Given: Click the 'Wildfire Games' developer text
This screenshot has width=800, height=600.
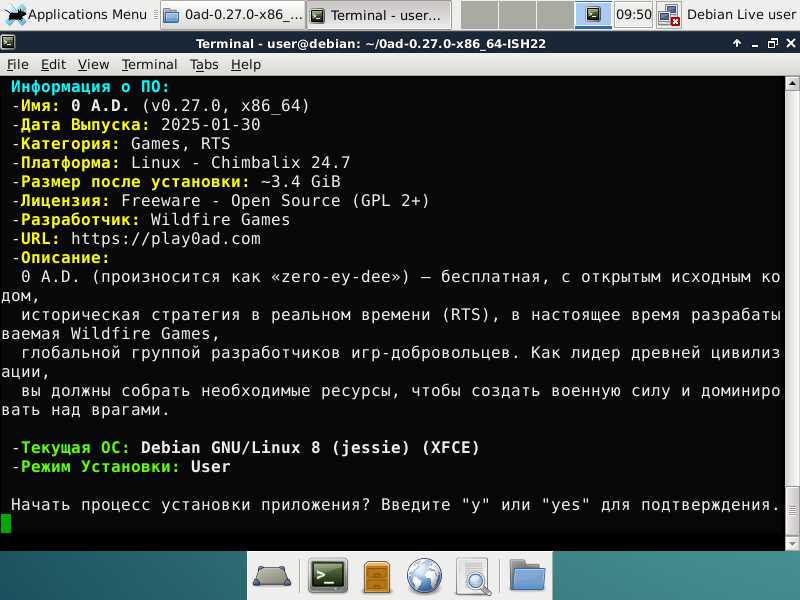Looking at the screenshot, I should click(220, 220).
